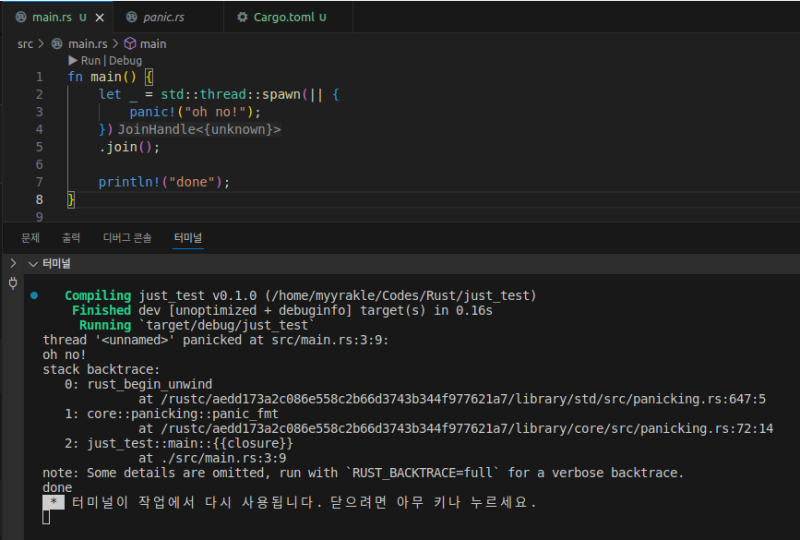Open the 출력 (Output) panel tab
Screen dimensions: 800x540
(71, 238)
